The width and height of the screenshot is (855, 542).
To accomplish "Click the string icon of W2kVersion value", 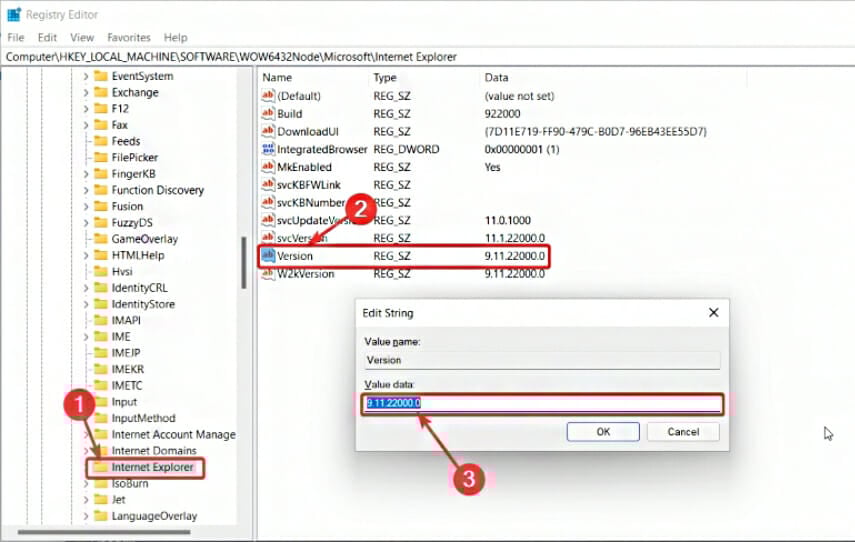I will (268, 273).
